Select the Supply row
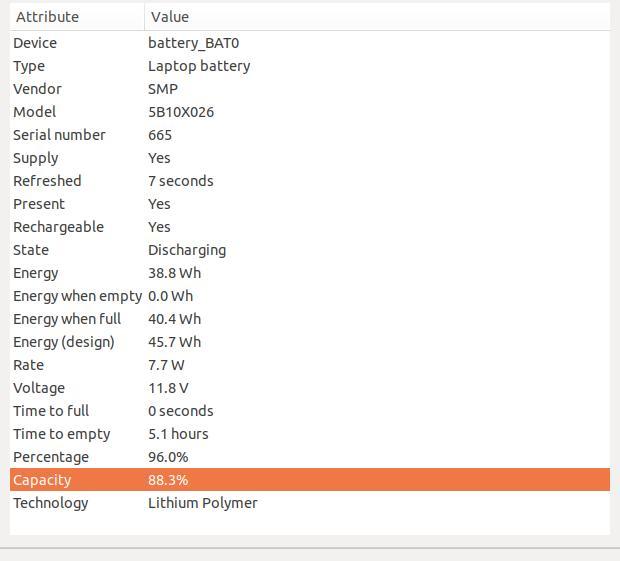 (x=310, y=158)
